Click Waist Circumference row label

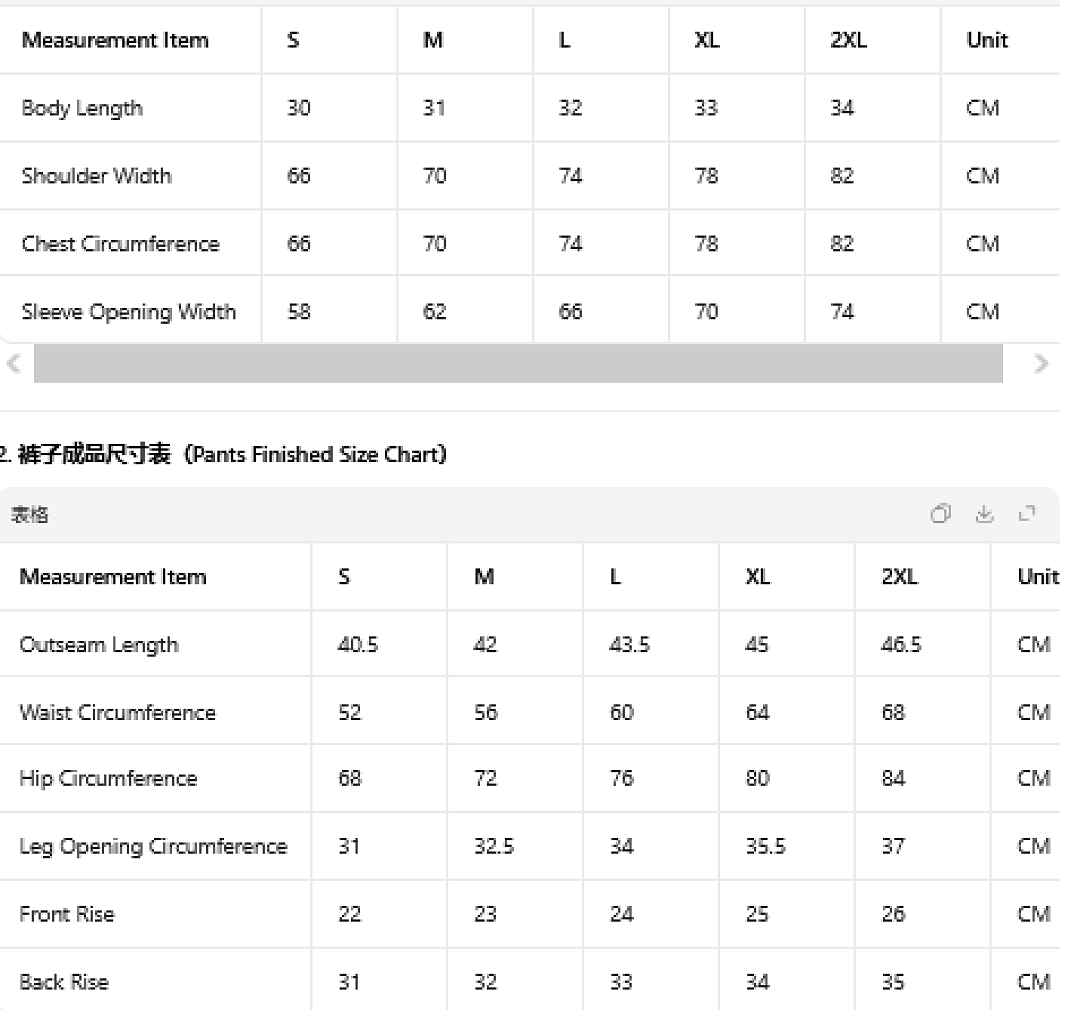[118, 712]
